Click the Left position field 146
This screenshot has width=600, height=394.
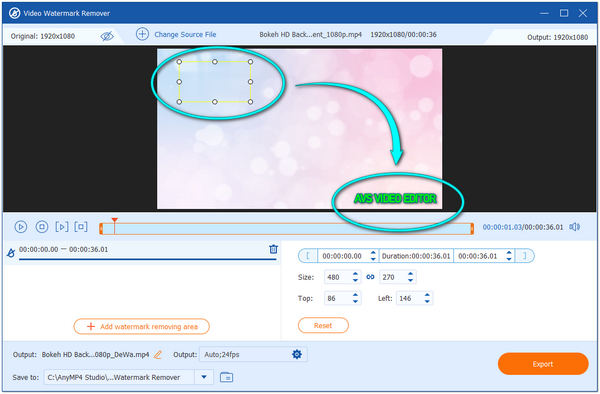coord(409,298)
